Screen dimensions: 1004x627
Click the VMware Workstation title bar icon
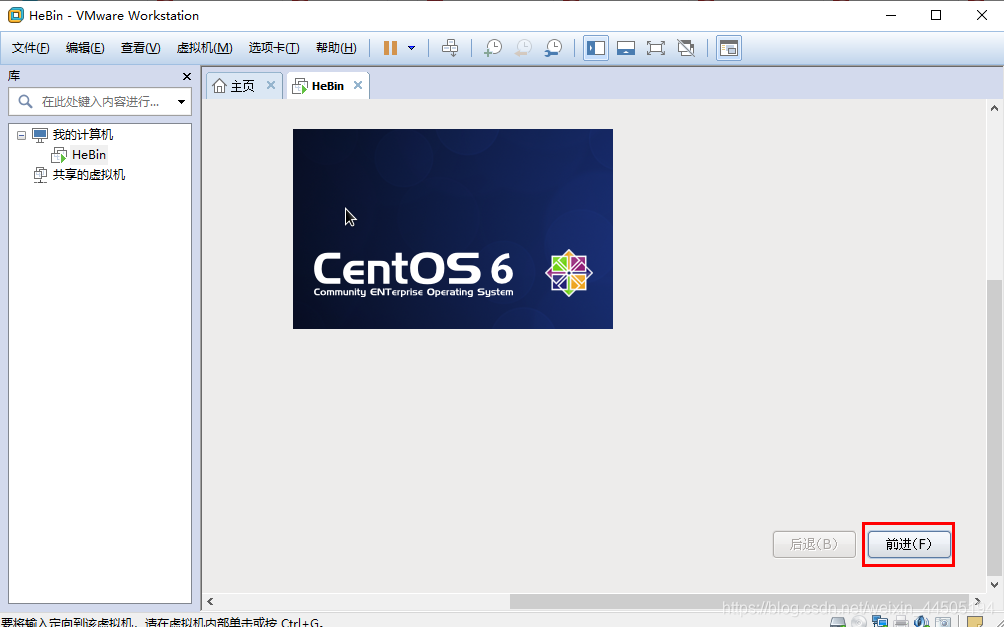15,15
